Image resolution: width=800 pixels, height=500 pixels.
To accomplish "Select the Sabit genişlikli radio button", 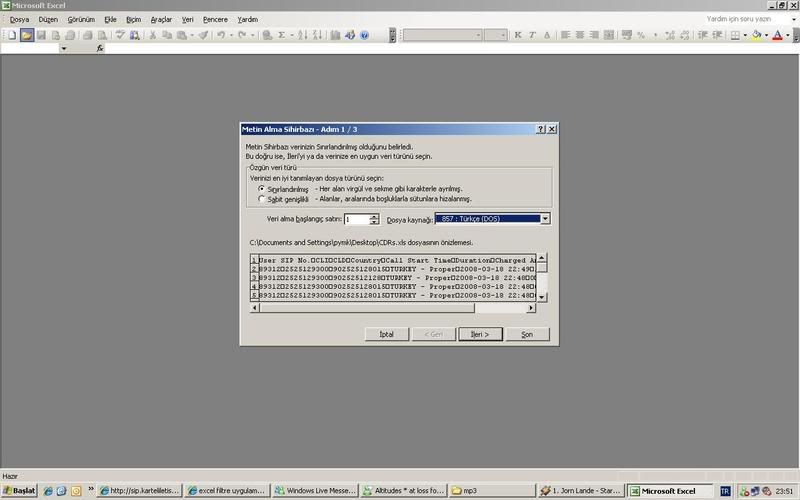I will point(261,199).
